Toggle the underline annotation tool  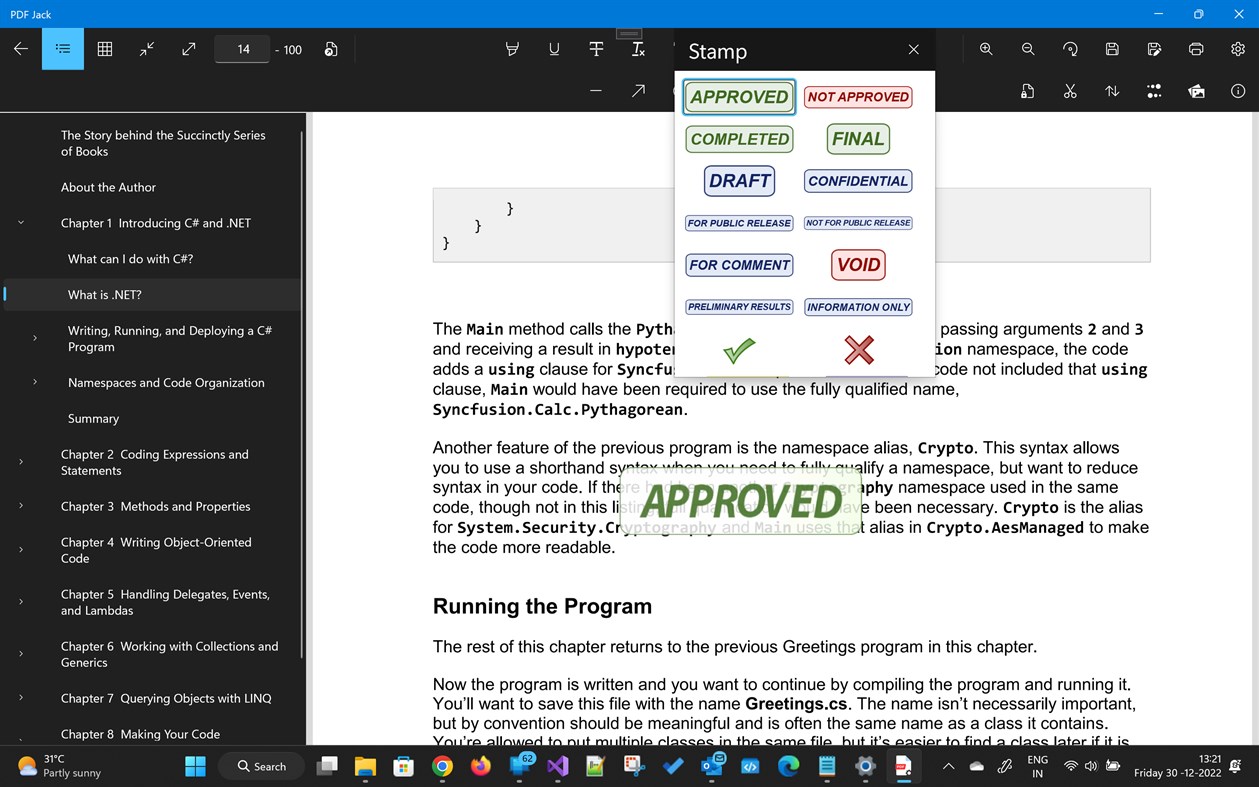click(553, 49)
